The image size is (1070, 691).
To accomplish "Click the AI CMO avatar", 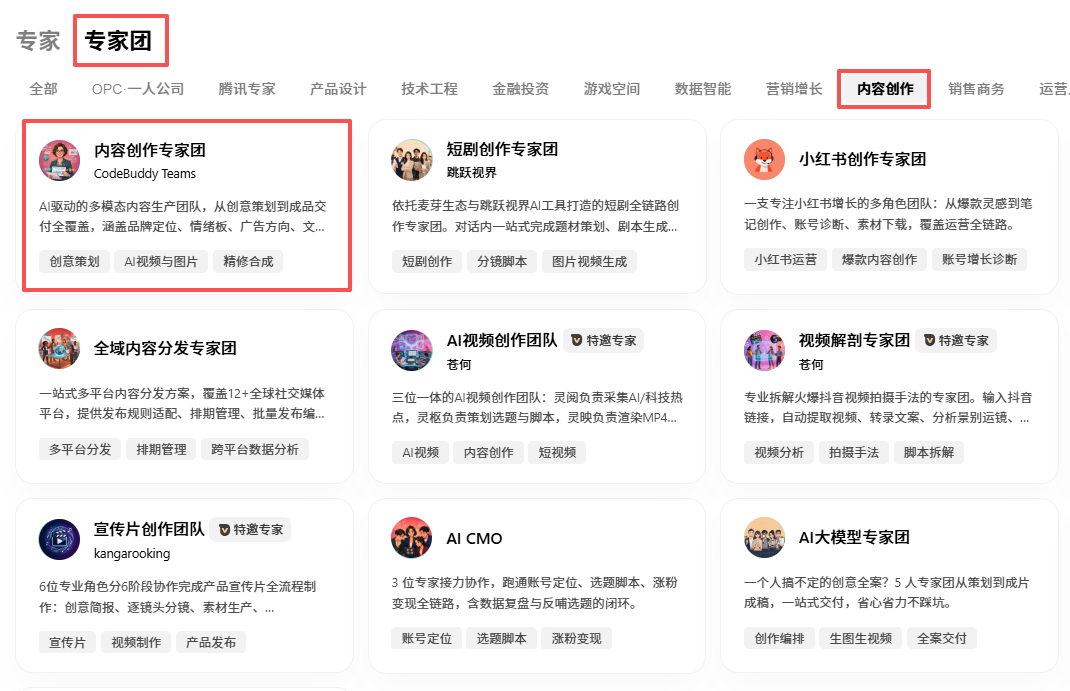I will (x=411, y=538).
